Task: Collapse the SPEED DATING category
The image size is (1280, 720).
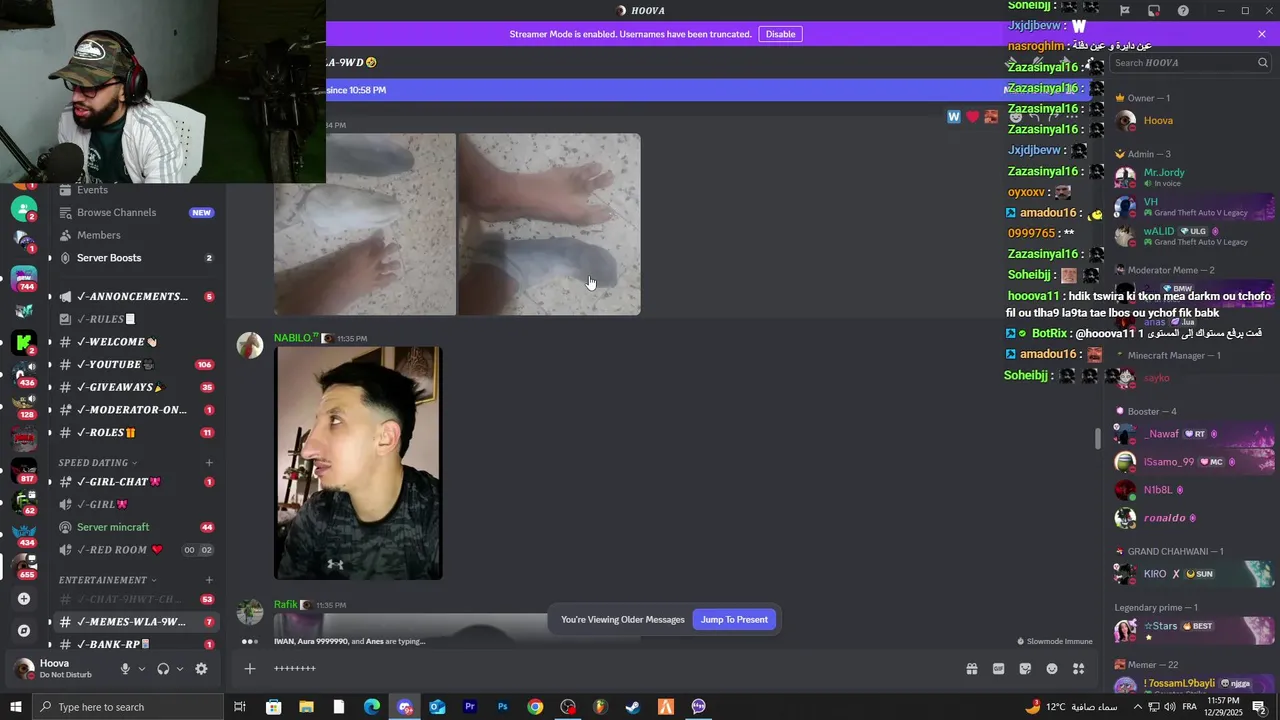Action: click(98, 463)
